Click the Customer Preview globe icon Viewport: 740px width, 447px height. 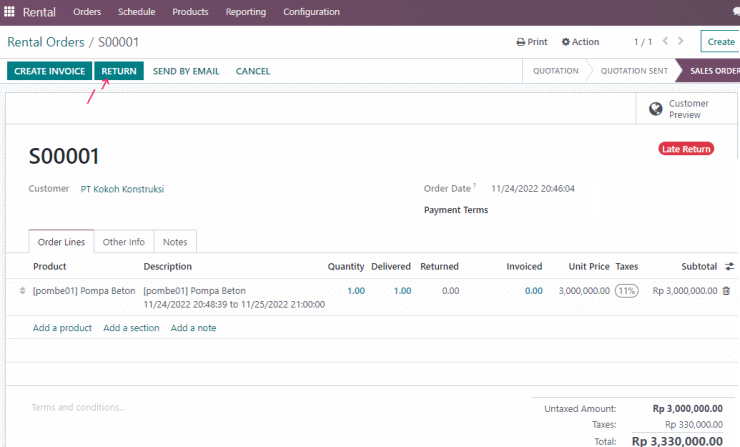656,109
